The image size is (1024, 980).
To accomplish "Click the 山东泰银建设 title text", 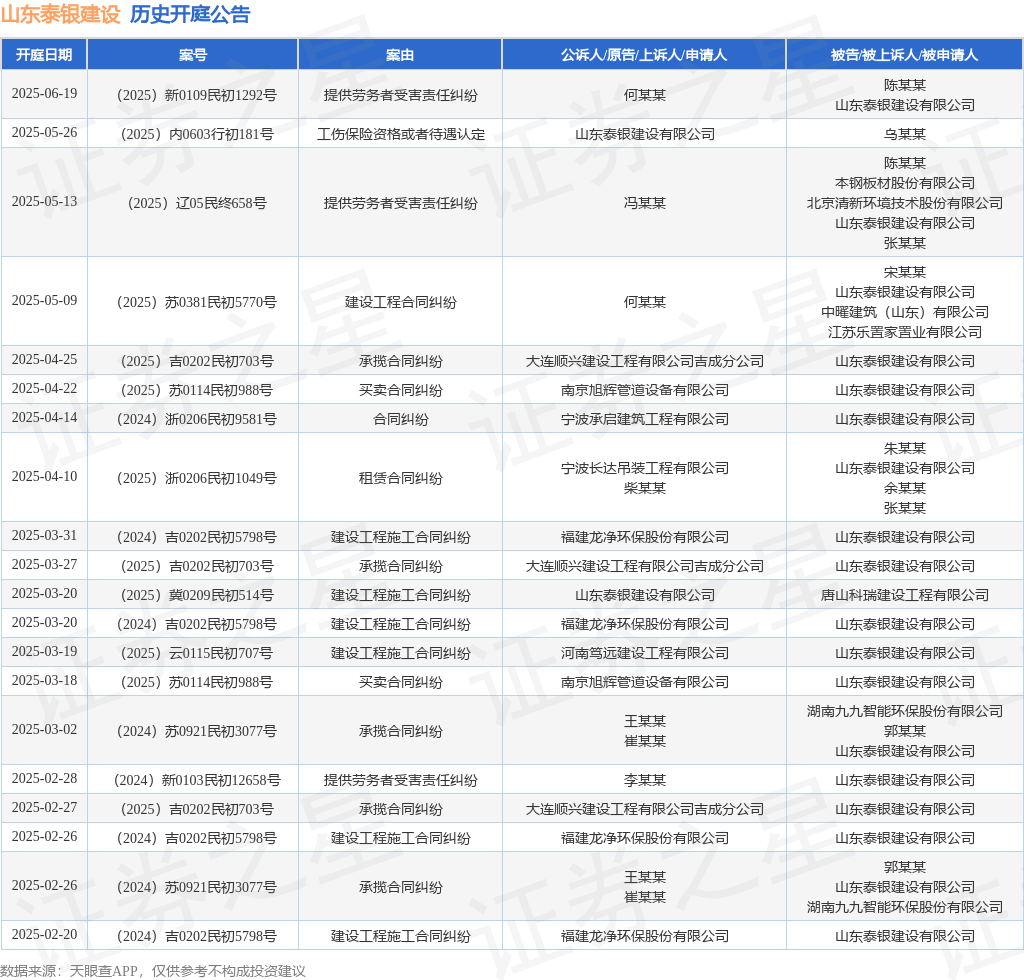I will (61, 14).
